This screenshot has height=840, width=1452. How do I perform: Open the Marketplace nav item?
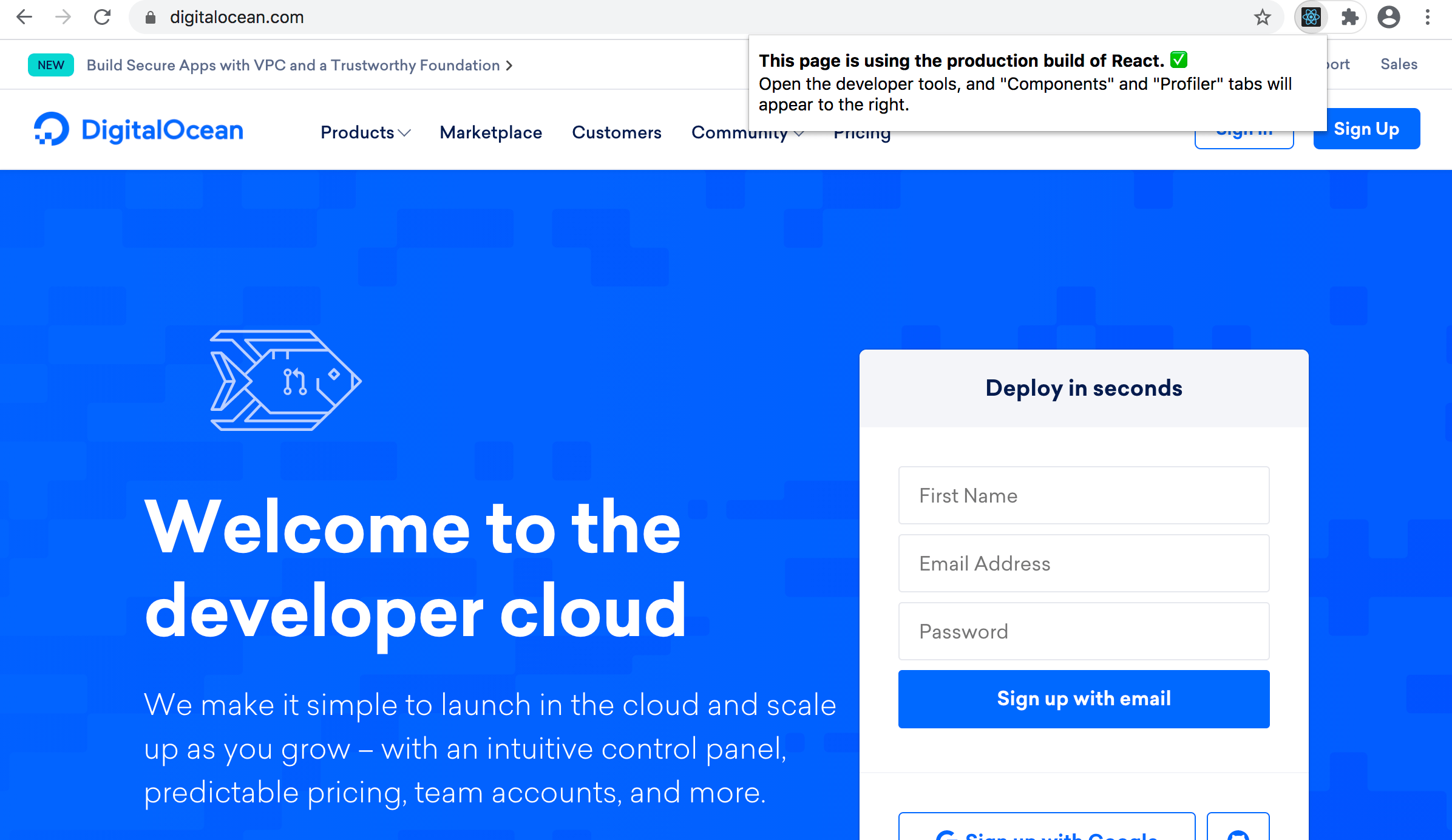[491, 132]
